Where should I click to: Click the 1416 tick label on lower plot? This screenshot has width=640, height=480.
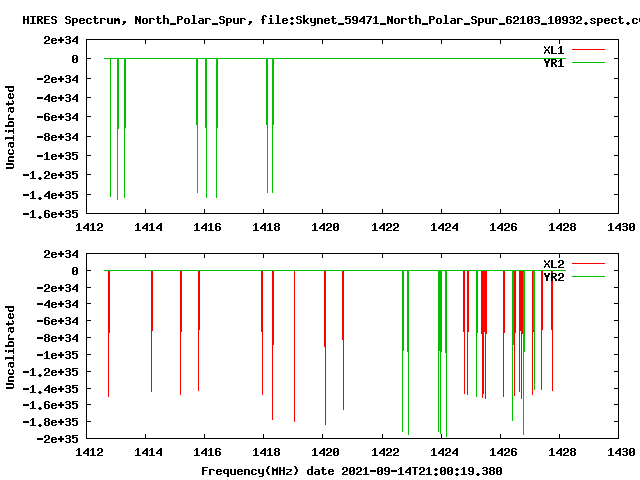207,452
